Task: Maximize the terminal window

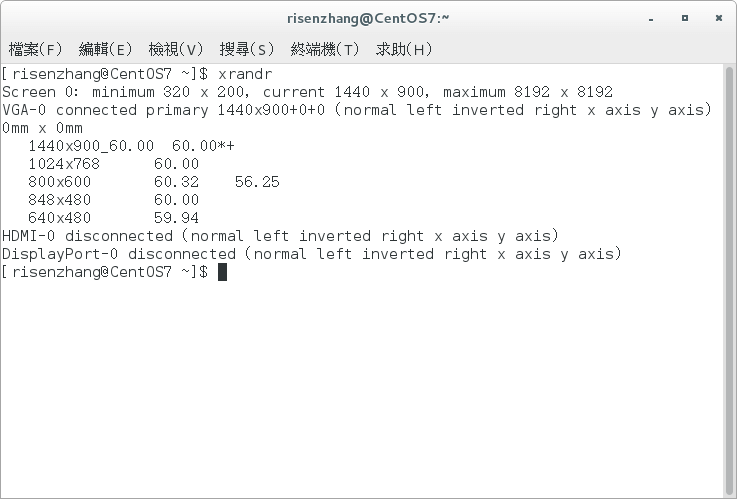Action: (x=684, y=17)
